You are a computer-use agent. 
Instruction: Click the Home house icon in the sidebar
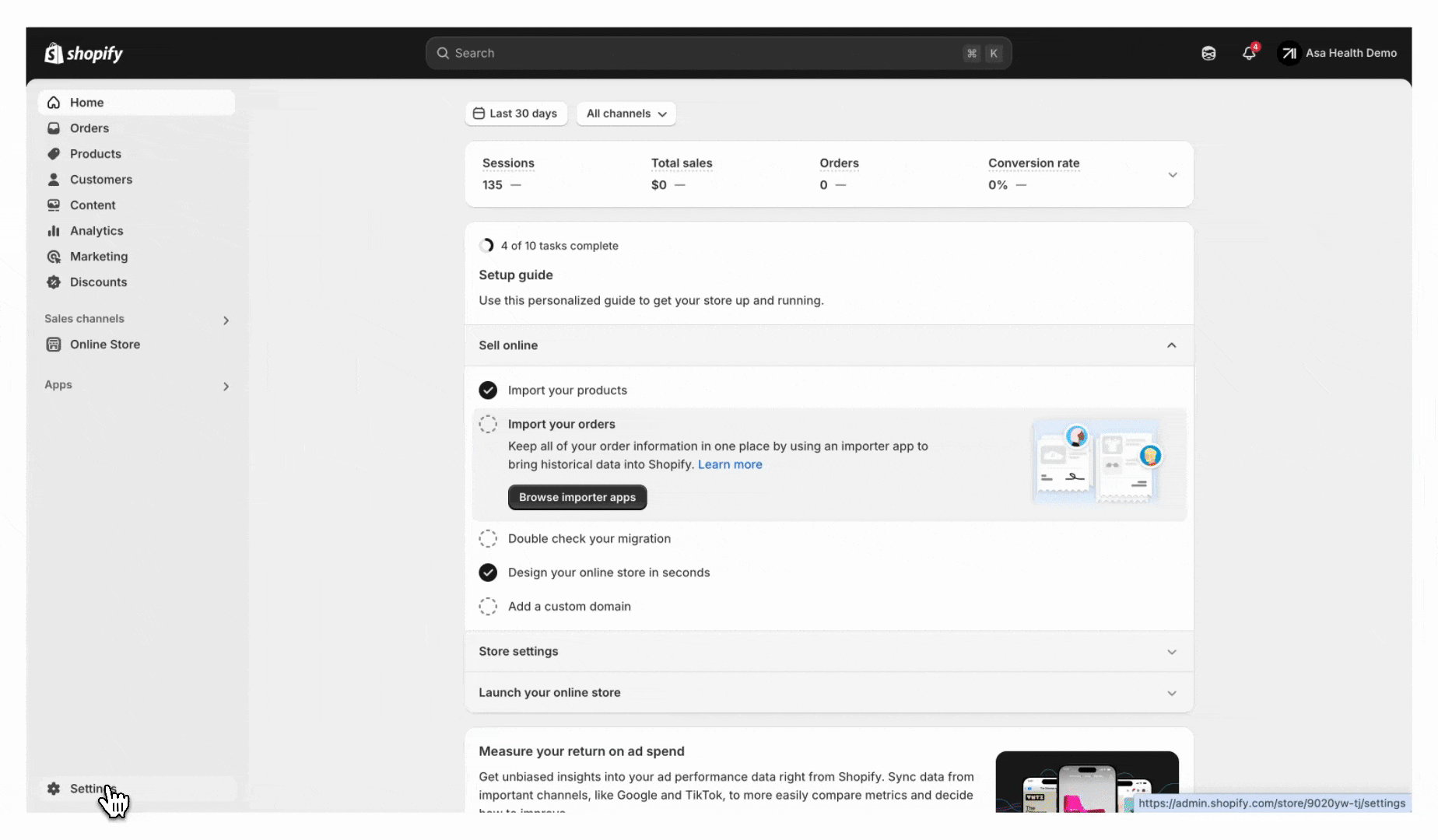[x=54, y=103]
